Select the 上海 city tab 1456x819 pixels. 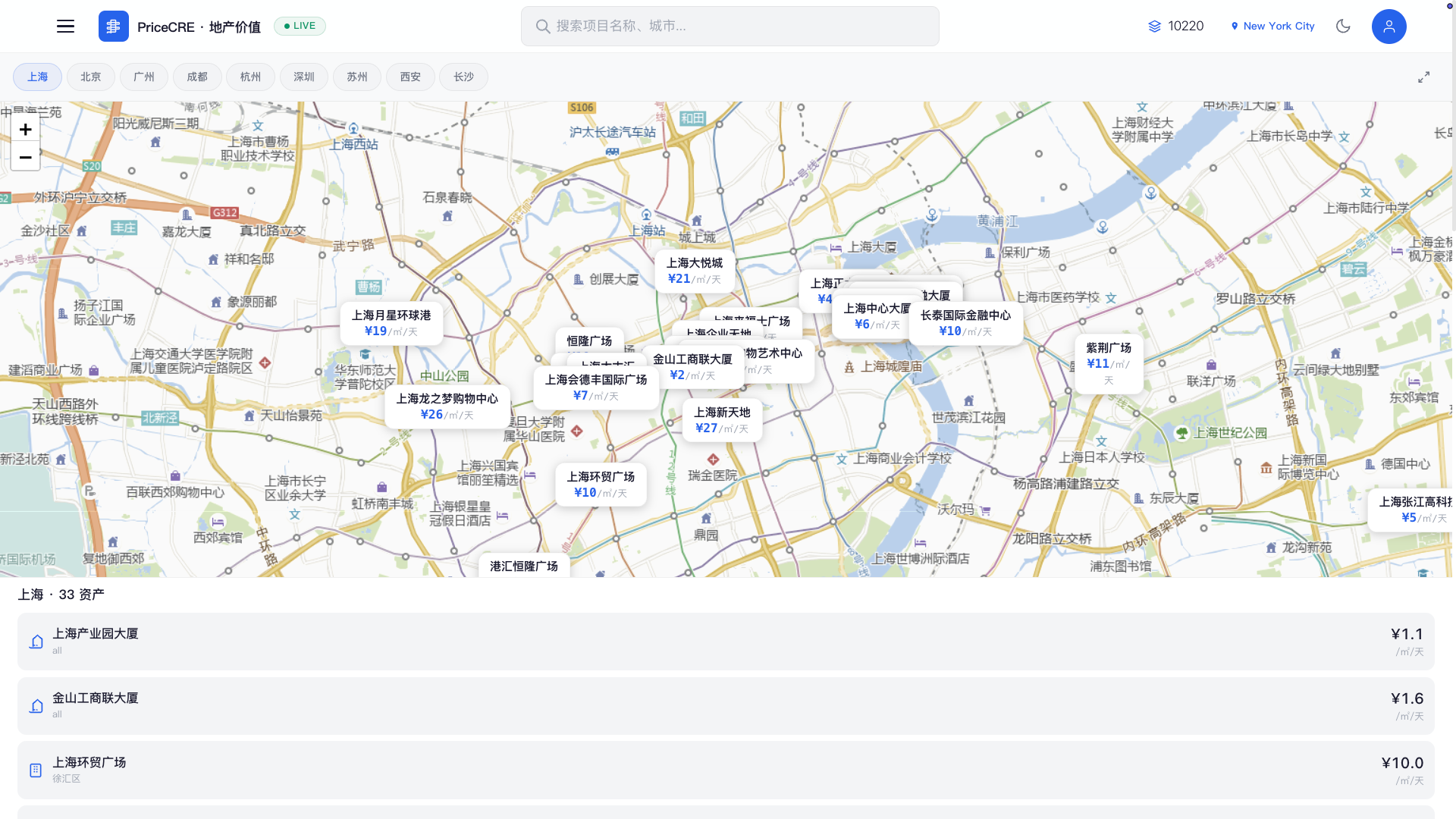coord(37,77)
